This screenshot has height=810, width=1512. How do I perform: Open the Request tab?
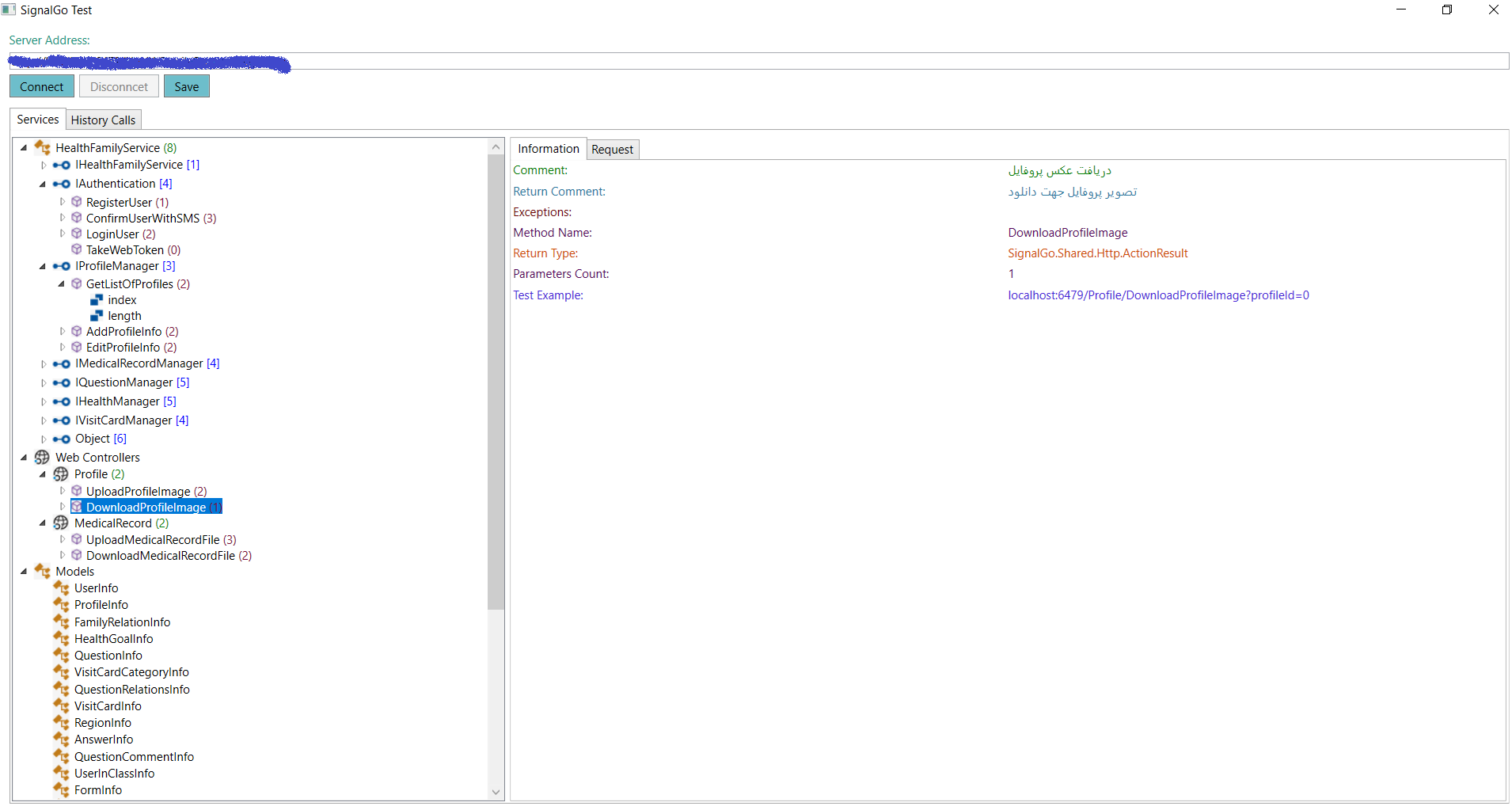click(x=612, y=150)
